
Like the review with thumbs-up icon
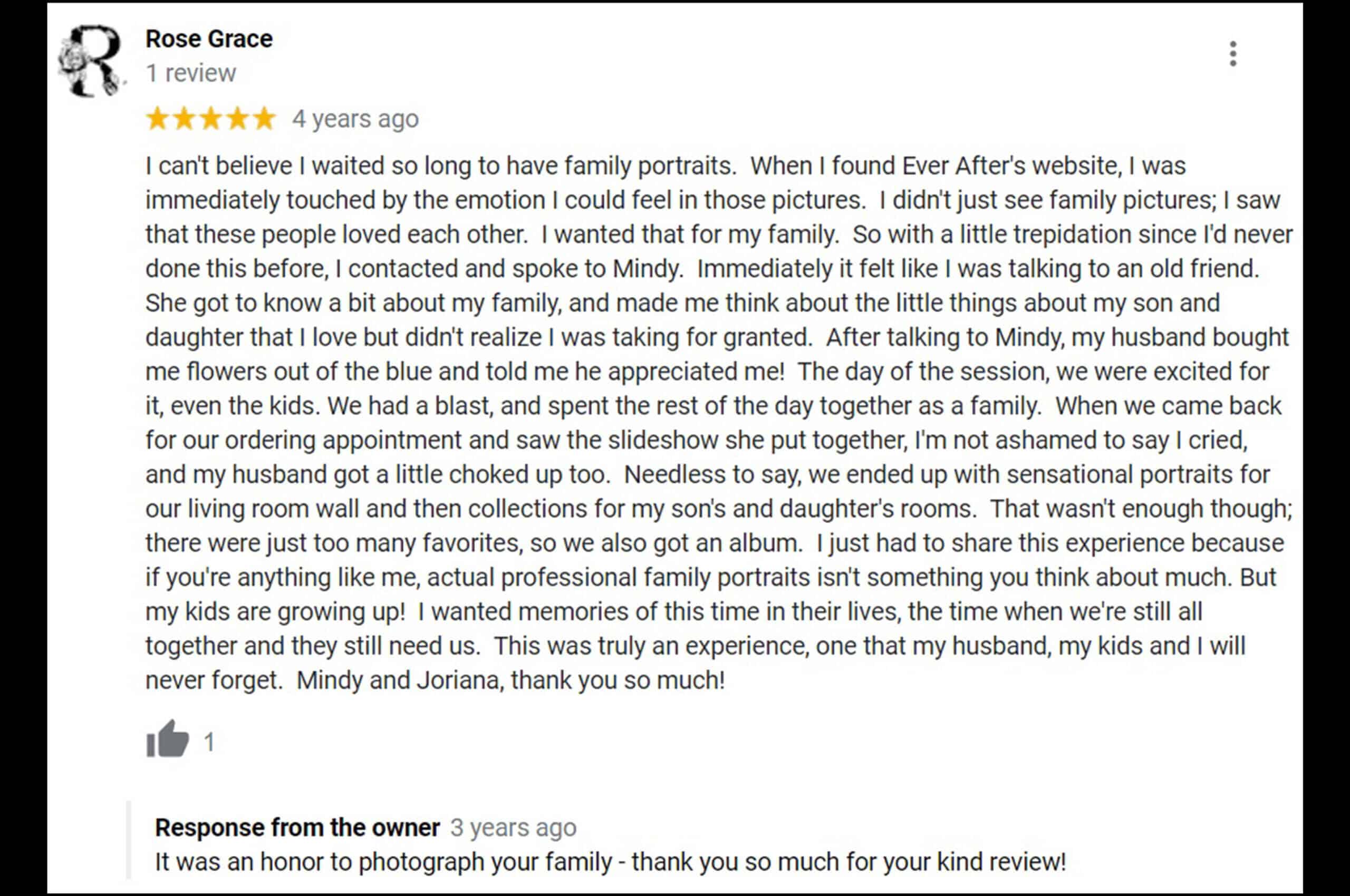click(168, 738)
